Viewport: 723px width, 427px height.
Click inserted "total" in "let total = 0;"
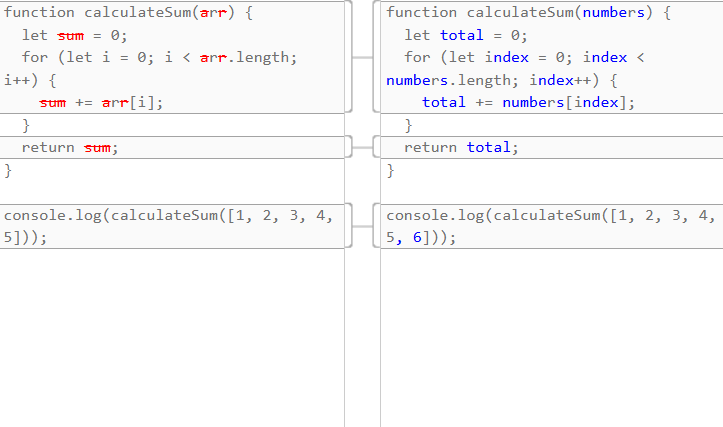point(462,35)
